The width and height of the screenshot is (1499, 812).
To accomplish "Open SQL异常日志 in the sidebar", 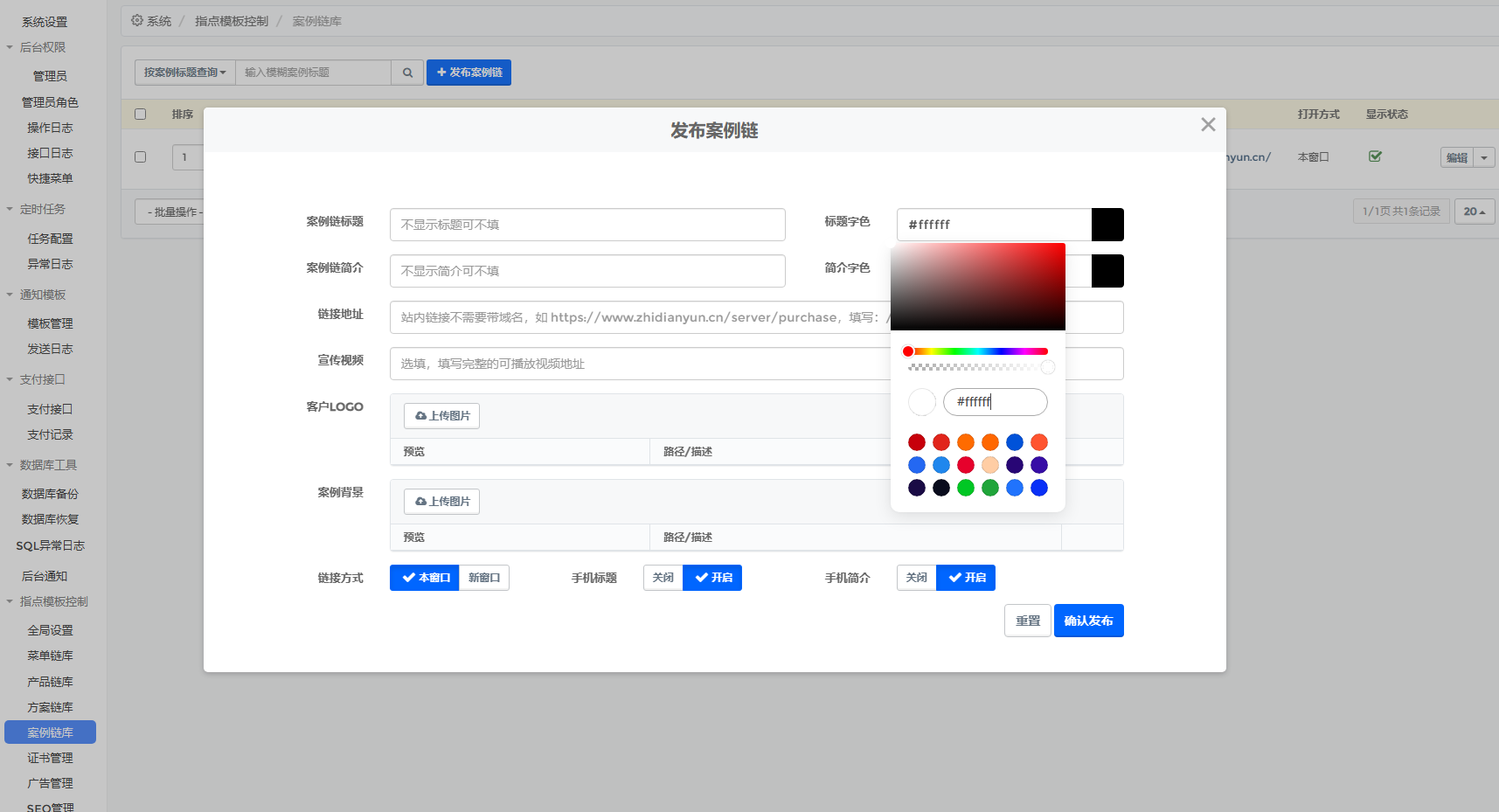I will point(50,545).
